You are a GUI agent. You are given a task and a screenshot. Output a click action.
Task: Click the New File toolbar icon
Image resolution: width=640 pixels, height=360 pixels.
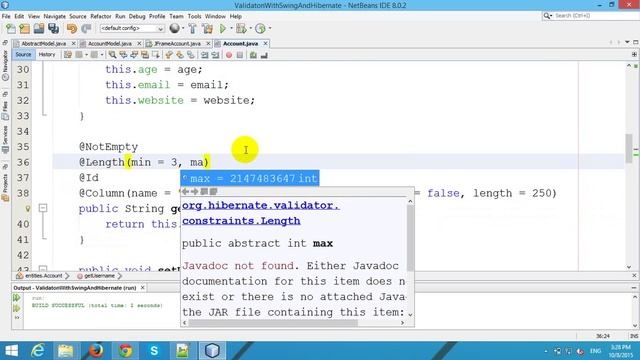coord(11,29)
